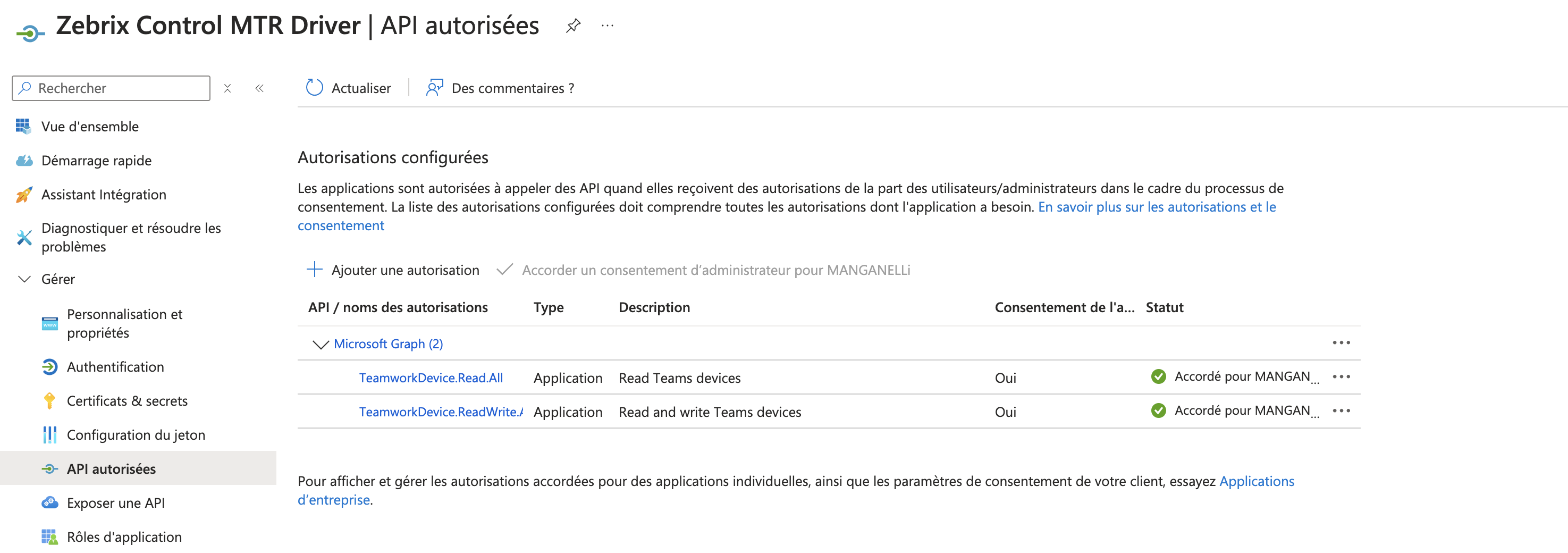This screenshot has height=553, width=1568.
Task: Click 'Oui' in the TeamworkDevice.ReadWrite row
Action: click(x=1006, y=412)
